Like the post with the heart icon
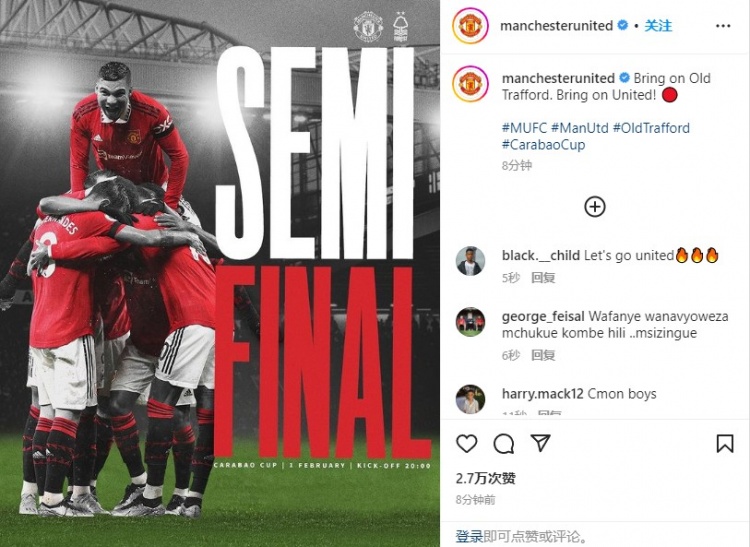 tap(466, 444)
